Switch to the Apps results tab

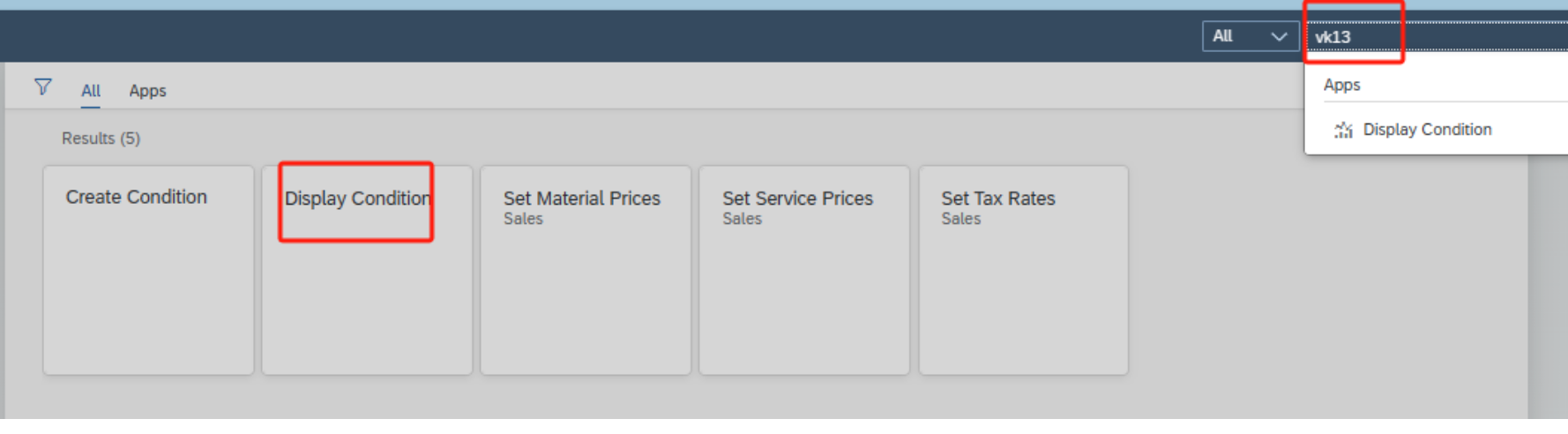click(x=147, y=91)
